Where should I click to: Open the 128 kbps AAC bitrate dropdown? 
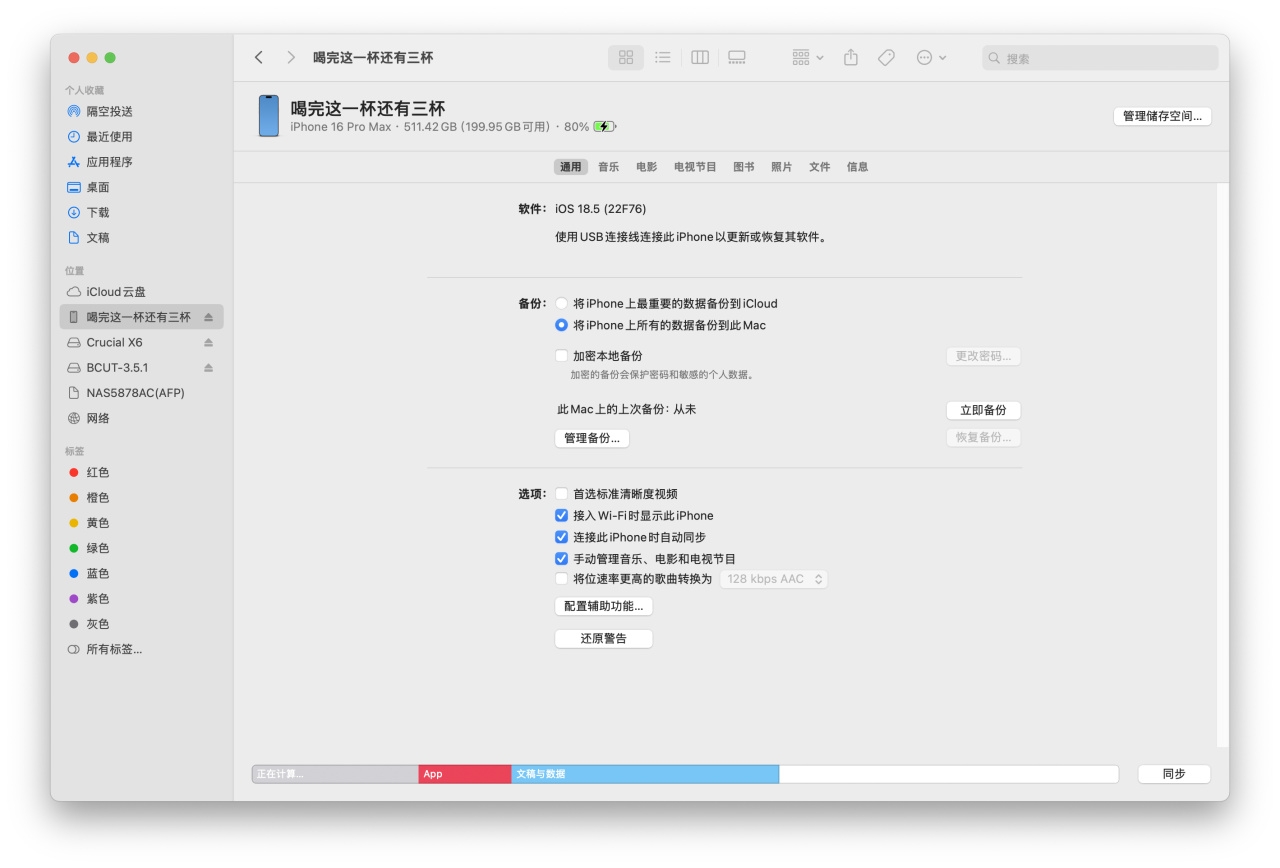pos(774,579)
